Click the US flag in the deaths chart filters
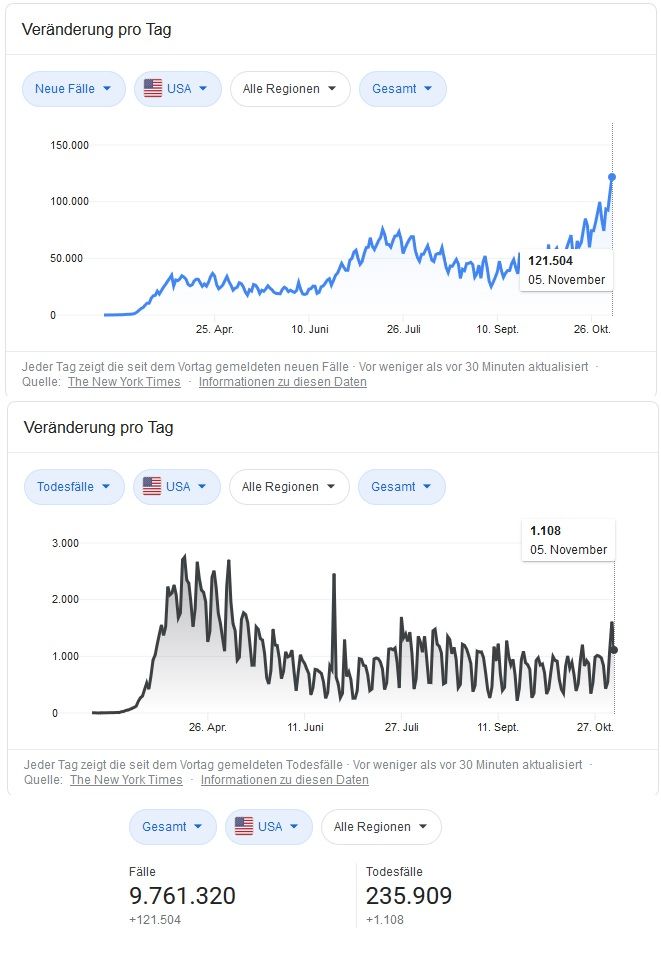This screenshot has height=962, width=661. click(x=152, y=487)
